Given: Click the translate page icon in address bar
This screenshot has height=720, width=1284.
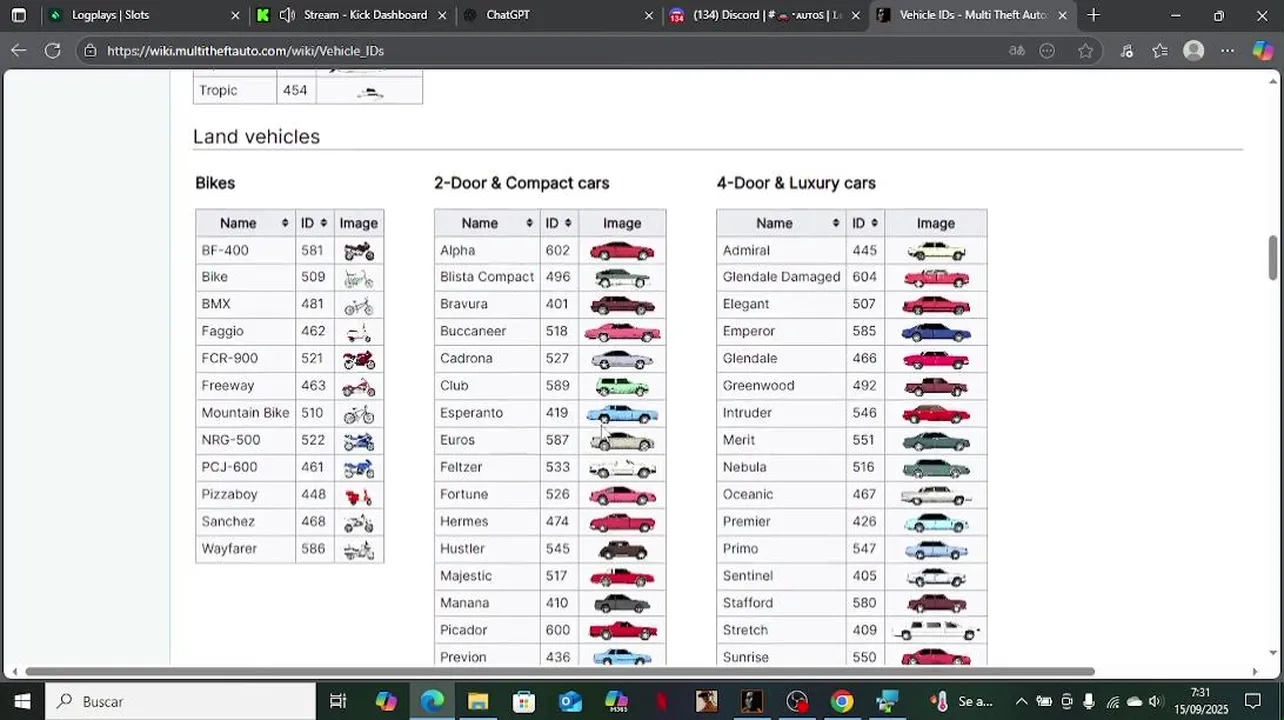Looking at the screenshot, I should pos(1017,51).
